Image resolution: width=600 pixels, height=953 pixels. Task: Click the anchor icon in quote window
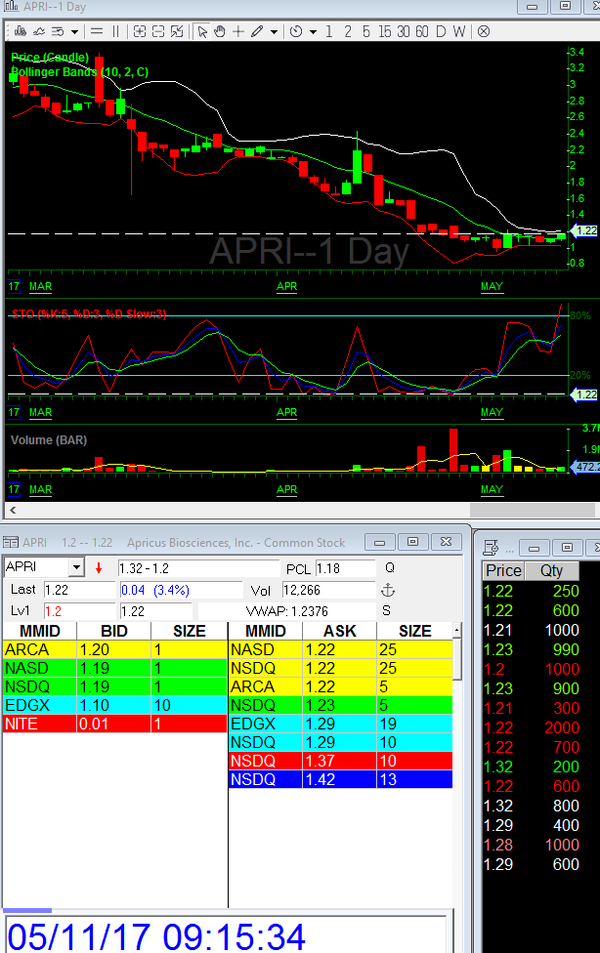pyautogui.click(x=390, y=589)
